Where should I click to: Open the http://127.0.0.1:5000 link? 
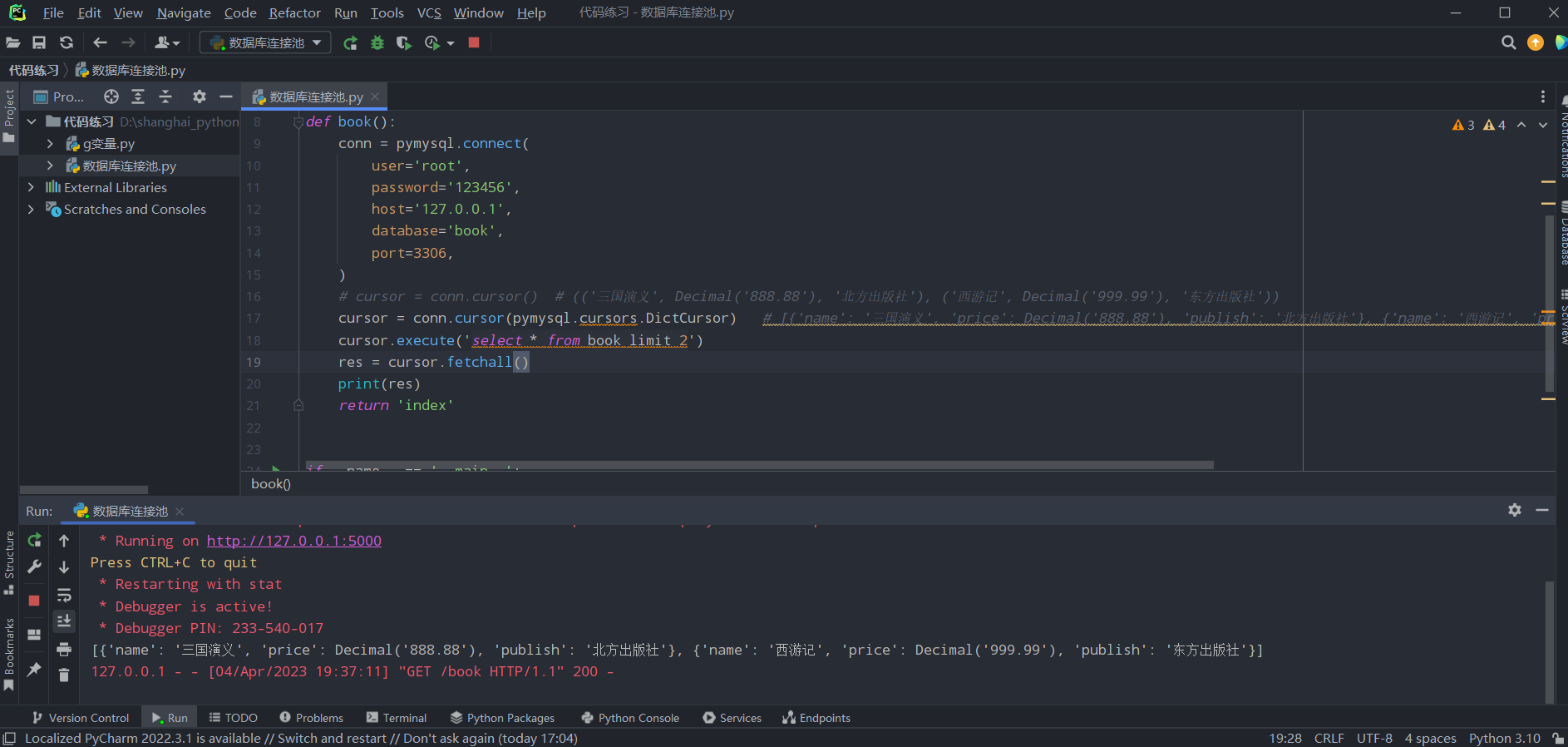[294, 541]
